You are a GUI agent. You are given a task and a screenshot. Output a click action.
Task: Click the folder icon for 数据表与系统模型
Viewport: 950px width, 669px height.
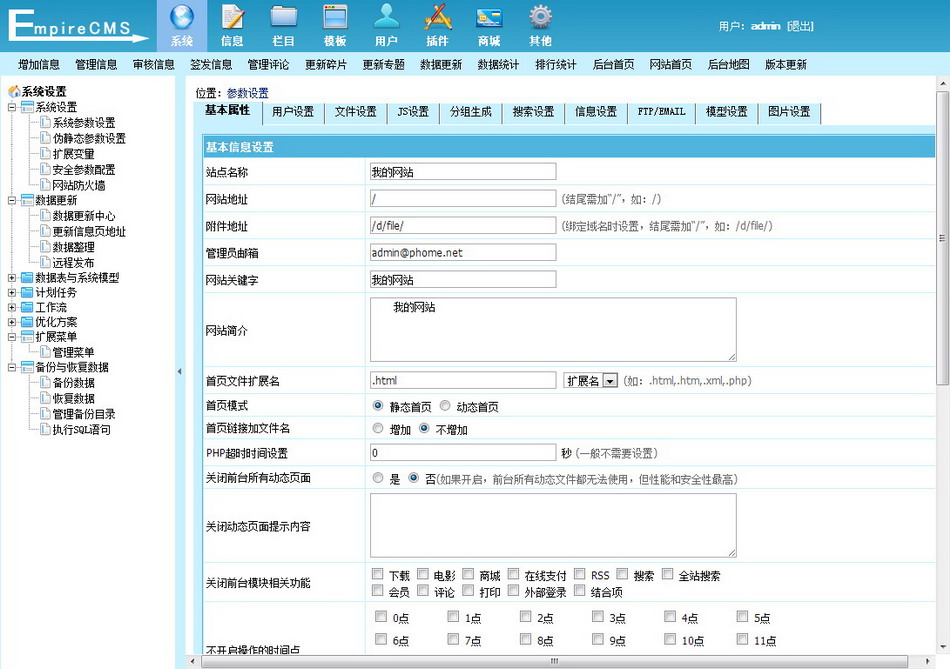27,278
